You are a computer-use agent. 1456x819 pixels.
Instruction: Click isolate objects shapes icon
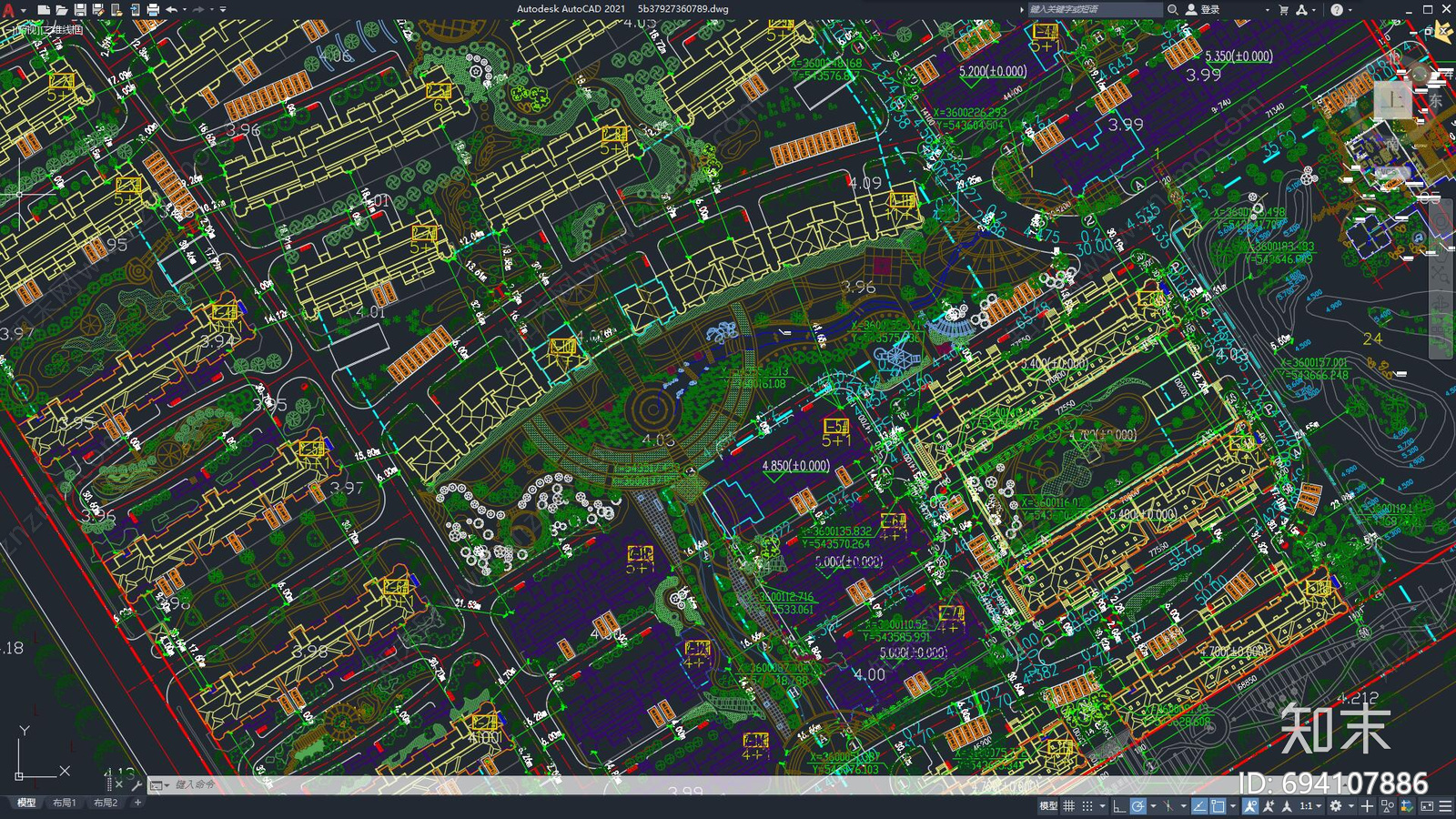click(x=1388, y=806)
